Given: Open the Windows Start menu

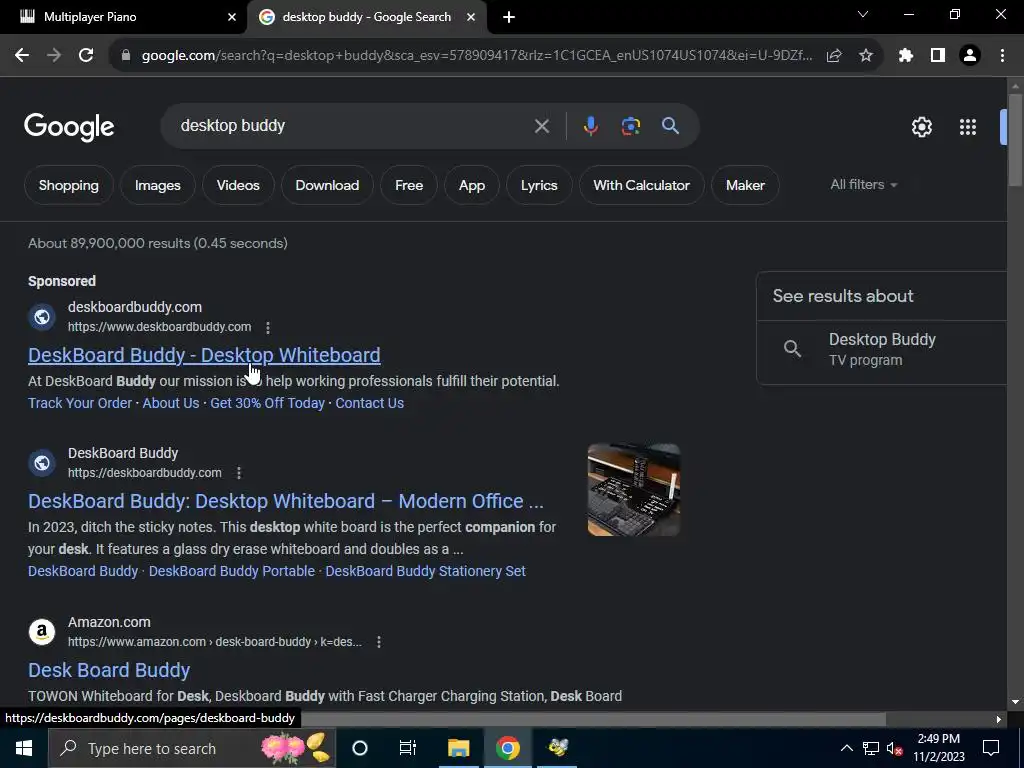Looking at the screenshot, I should [x=24, y=748].
